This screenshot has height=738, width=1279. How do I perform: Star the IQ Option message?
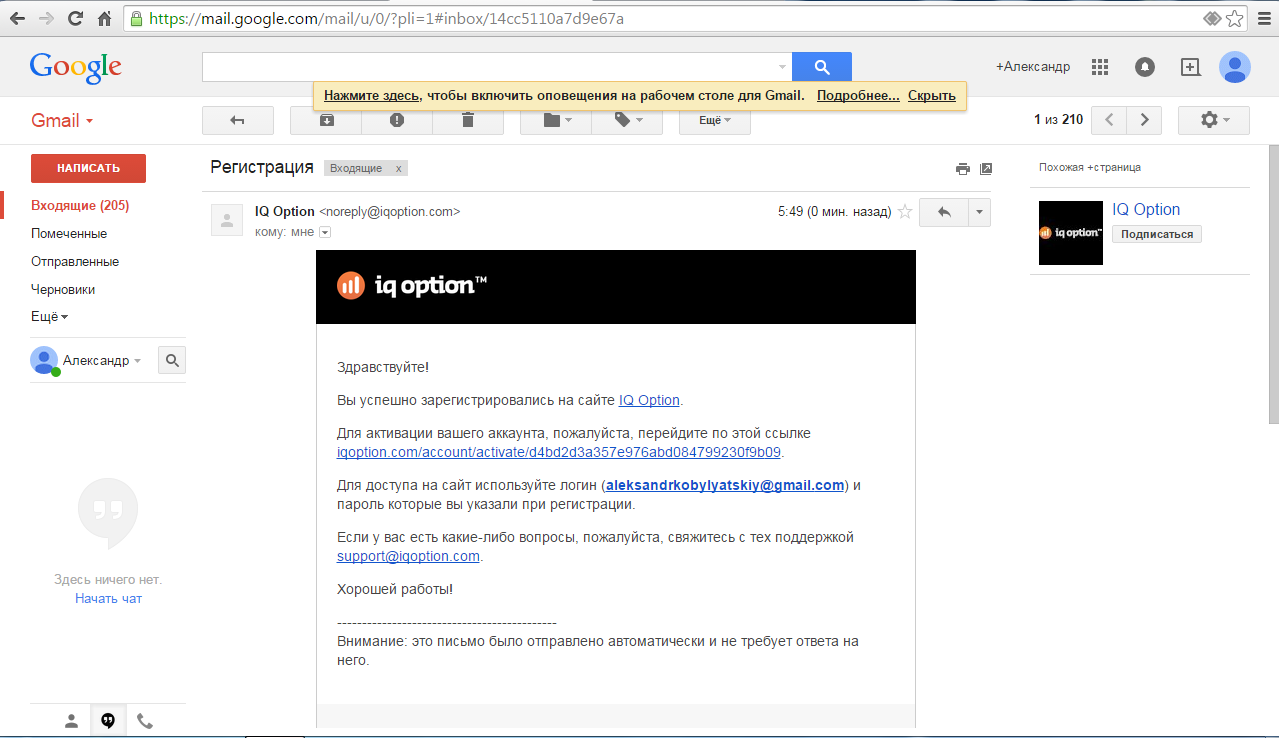tap(905, 212)
